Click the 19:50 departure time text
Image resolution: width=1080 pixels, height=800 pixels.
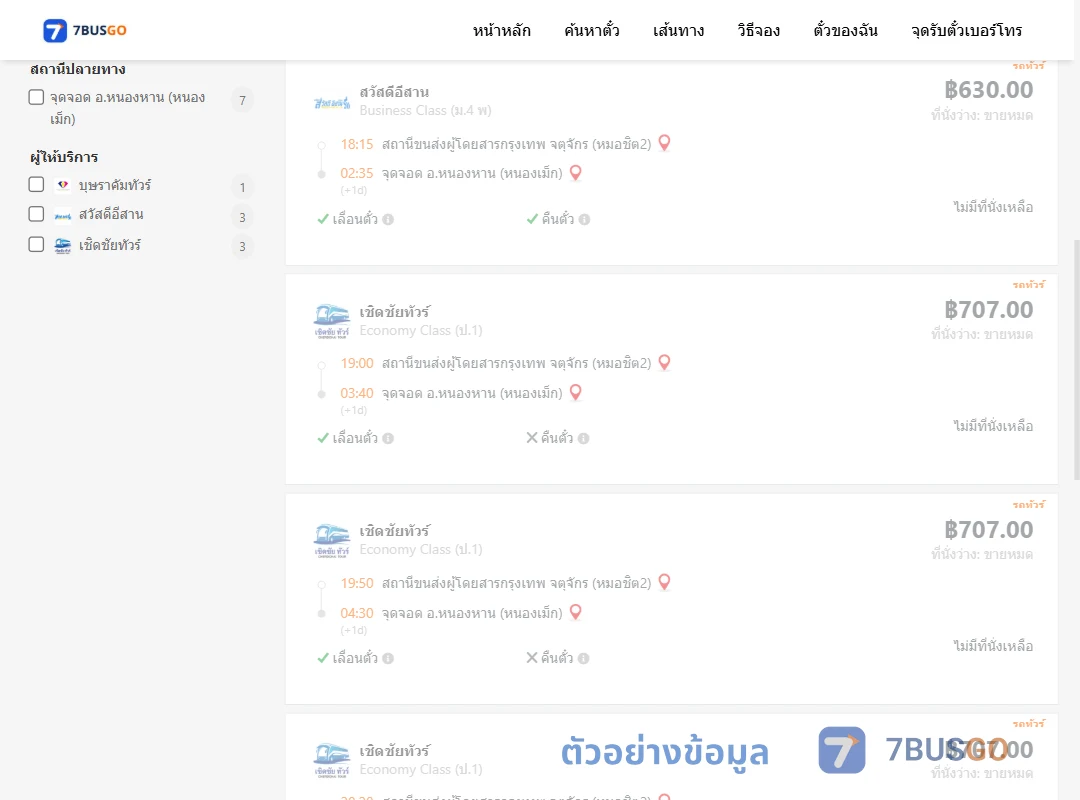pos(357,583)
